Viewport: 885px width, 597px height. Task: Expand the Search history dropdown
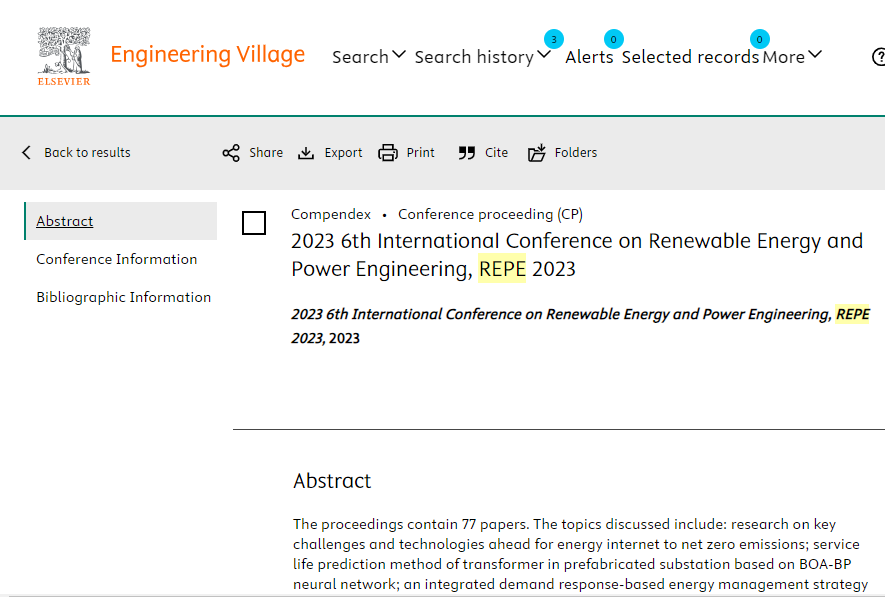(483, 56)
